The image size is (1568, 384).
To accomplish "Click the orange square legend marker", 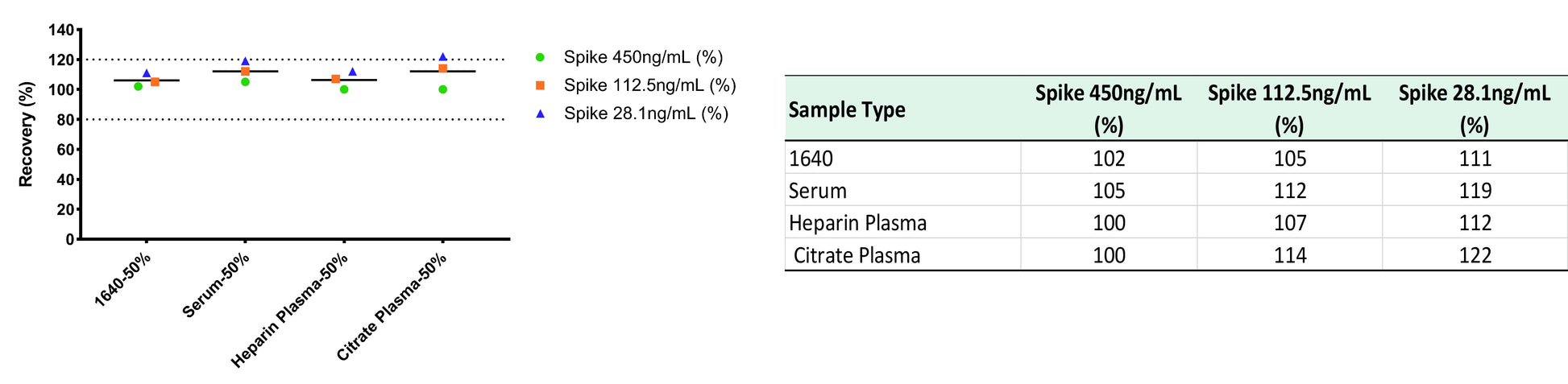I will click(x=540, y=85).
